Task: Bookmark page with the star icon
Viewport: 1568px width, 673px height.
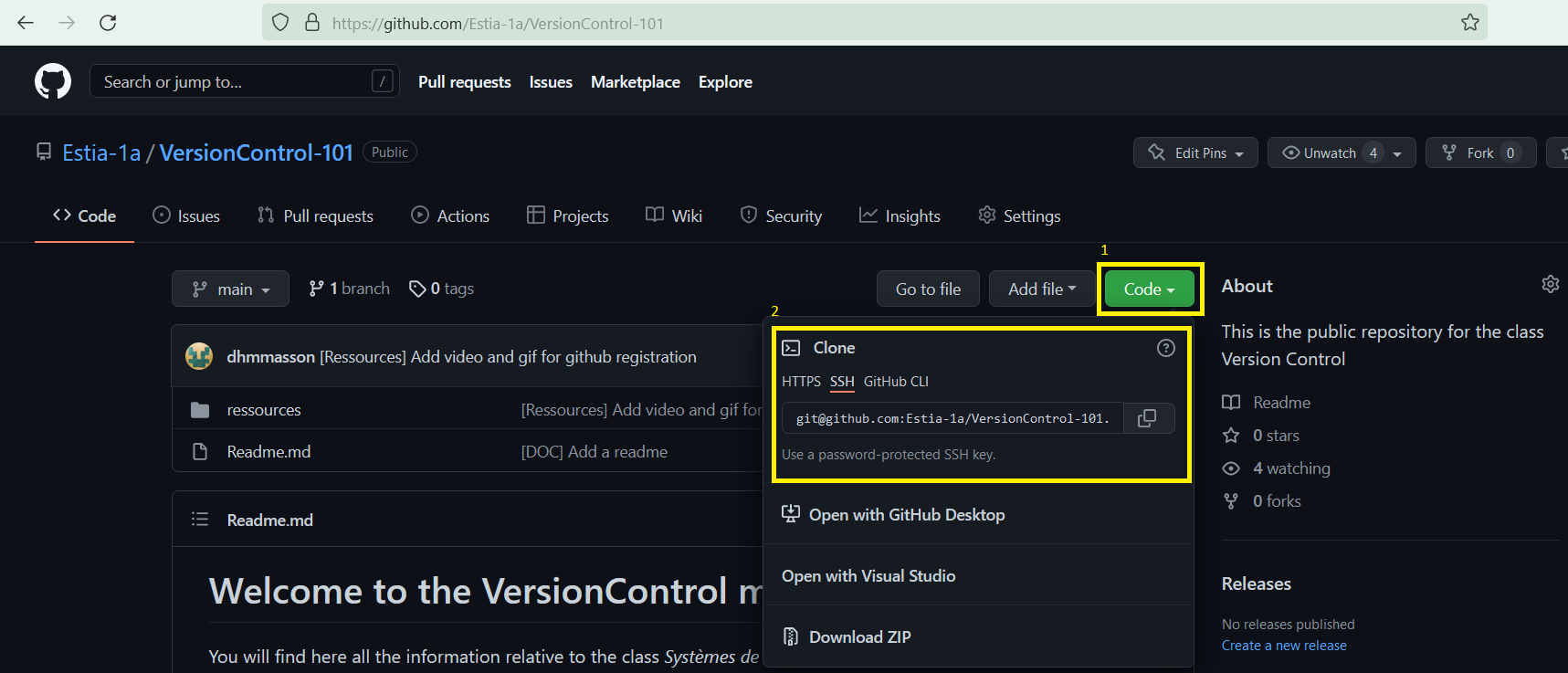Action: [x=1469, y=23]
